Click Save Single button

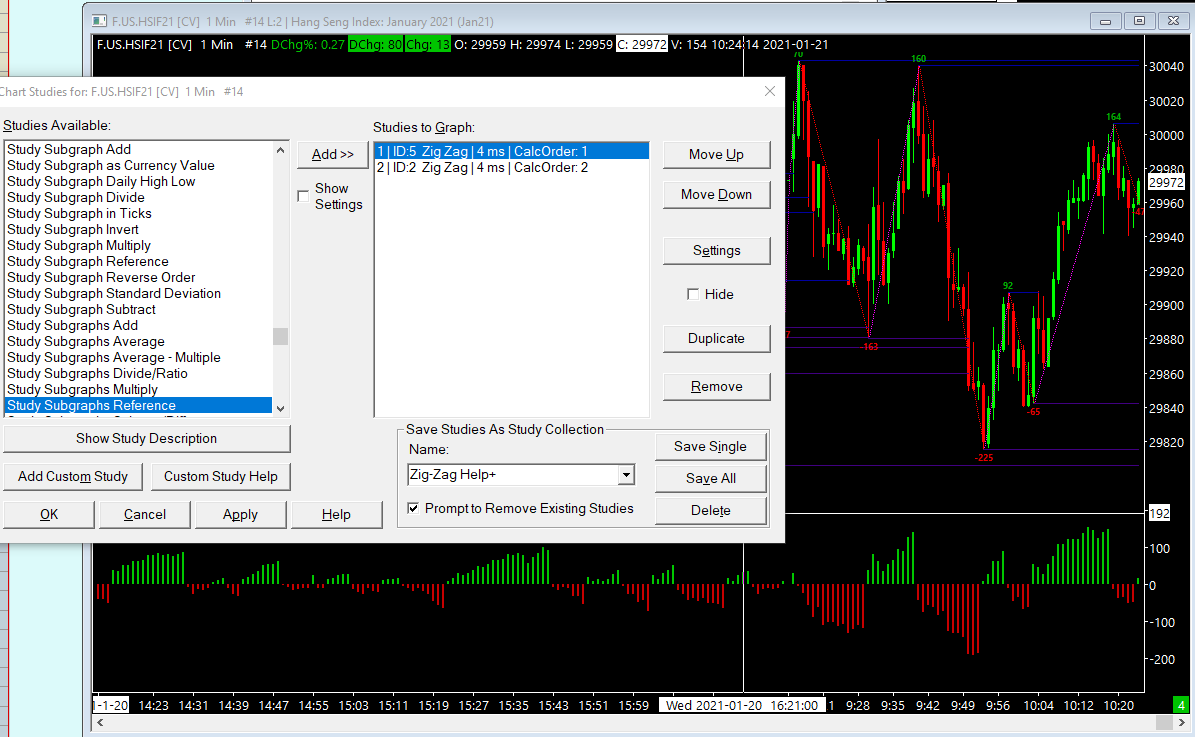coord(710,447)
